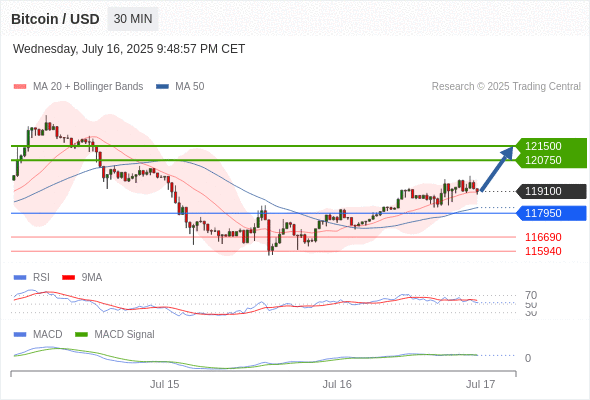
Task: Click the Jul 16 date axis marker
Action: [x=337, y=384]
